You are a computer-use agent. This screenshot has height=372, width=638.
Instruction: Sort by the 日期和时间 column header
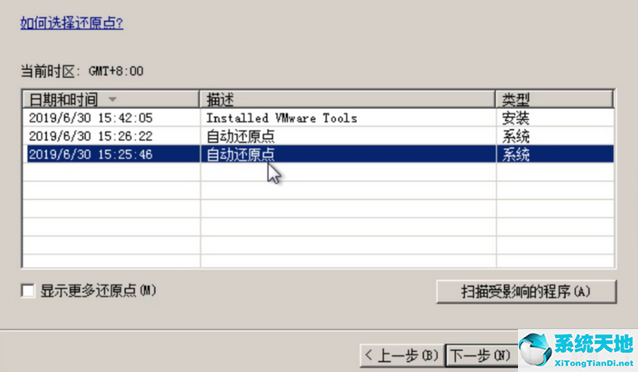111,99
